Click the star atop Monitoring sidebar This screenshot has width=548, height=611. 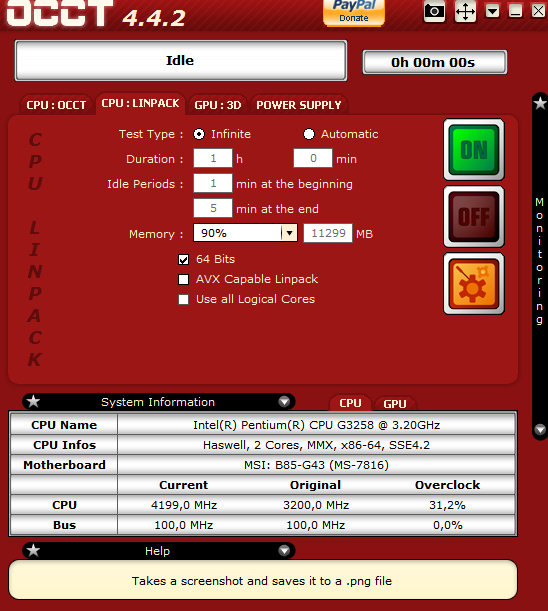tap(540, 104)
